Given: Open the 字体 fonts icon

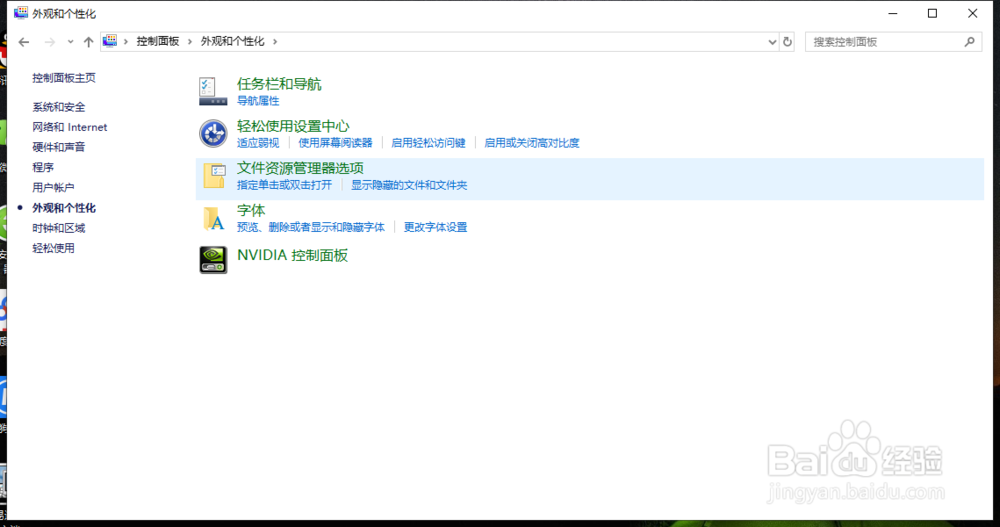Looking at the screenshot, I should click(214, 218).
